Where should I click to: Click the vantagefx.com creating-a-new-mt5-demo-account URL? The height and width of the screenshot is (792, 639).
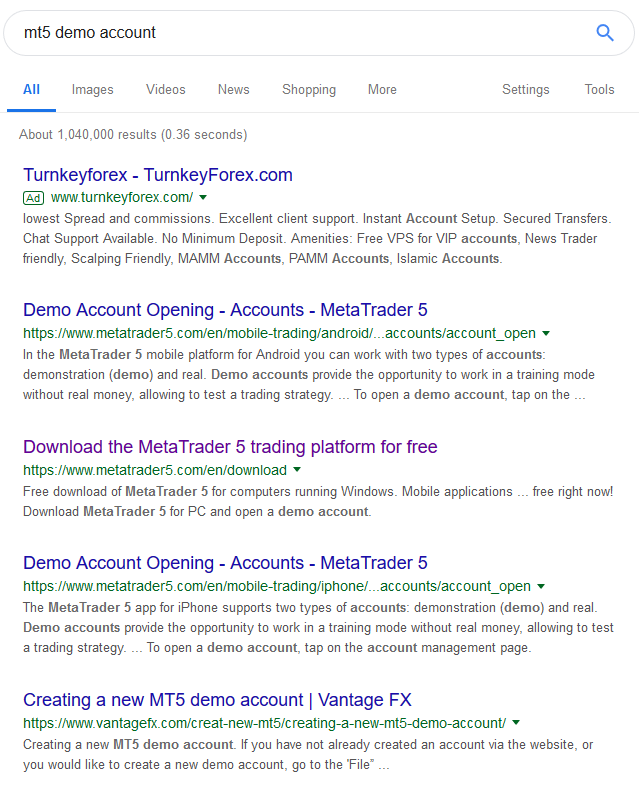pos(265,723)
